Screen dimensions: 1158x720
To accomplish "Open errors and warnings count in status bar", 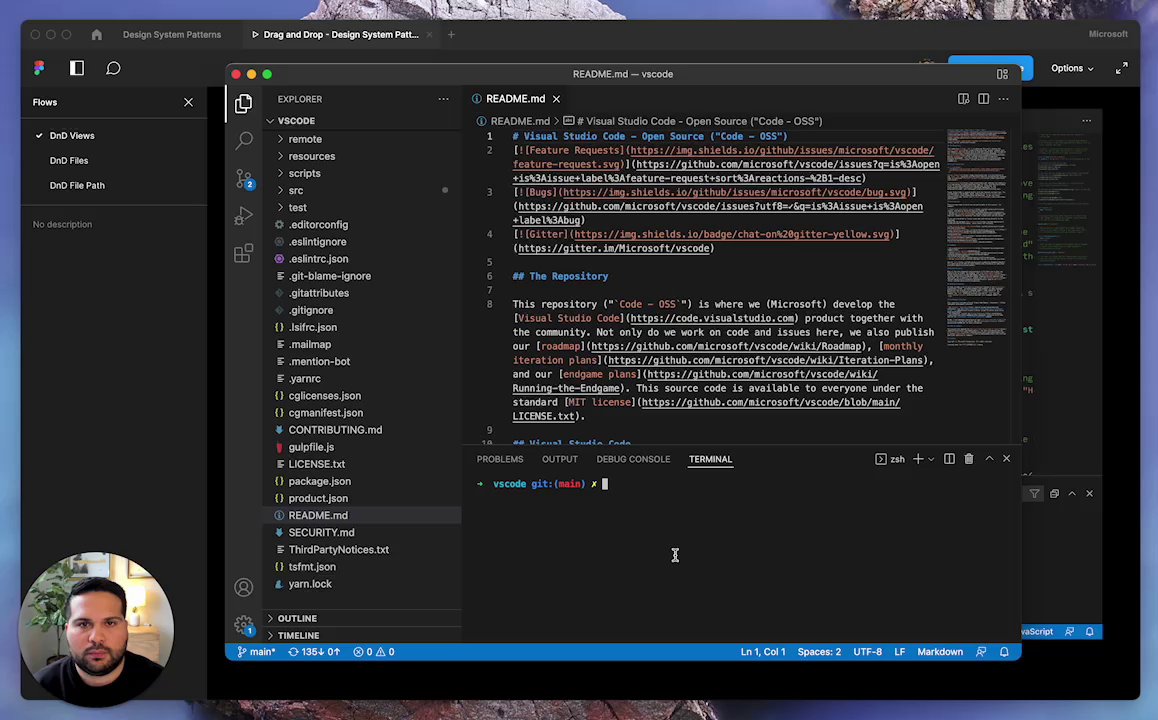I will point(374,652).
